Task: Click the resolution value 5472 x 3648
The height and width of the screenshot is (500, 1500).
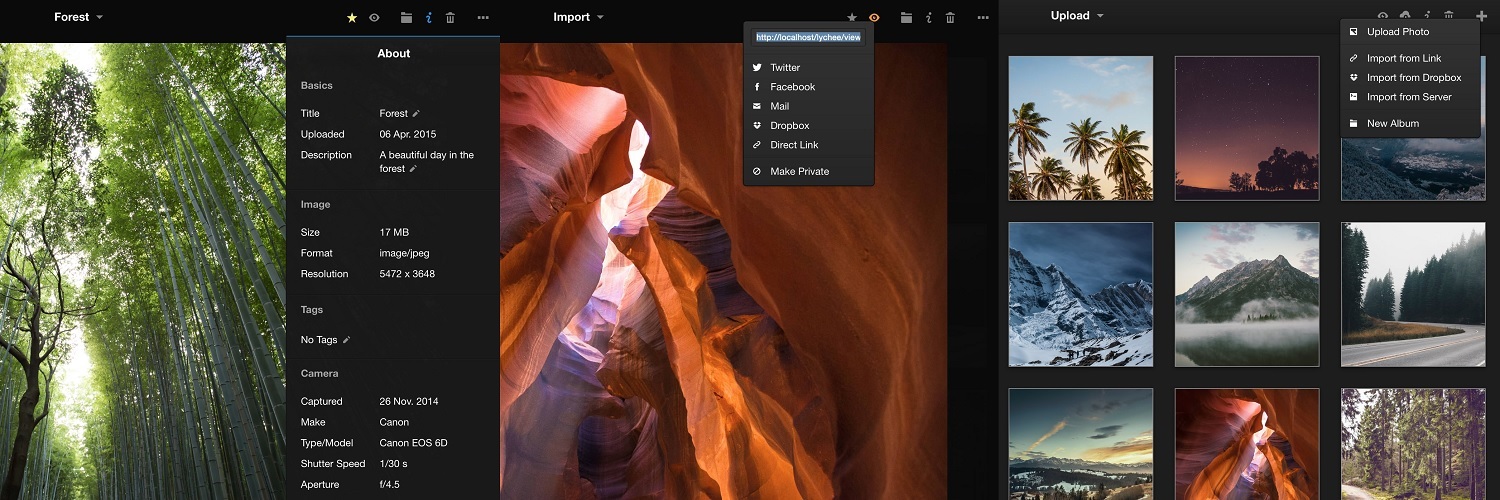Action: (x=407, y=274)
